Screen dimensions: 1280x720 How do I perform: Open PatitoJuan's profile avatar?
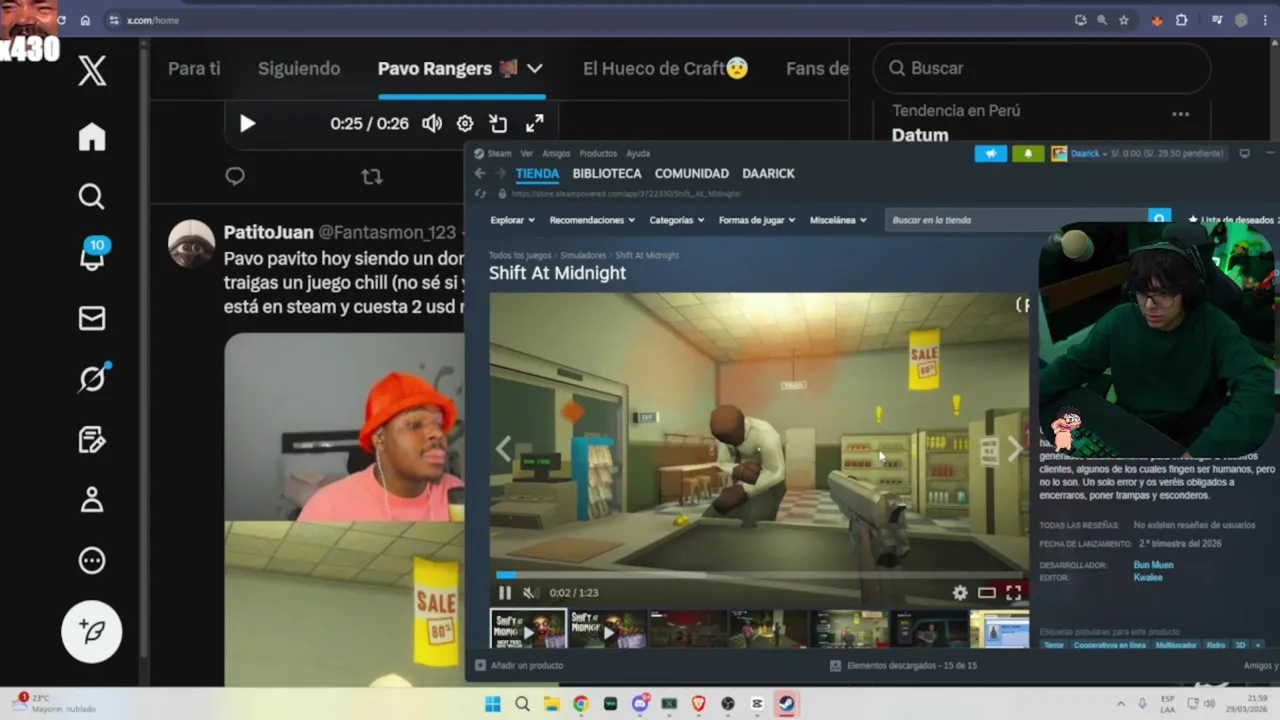[191, 244]
